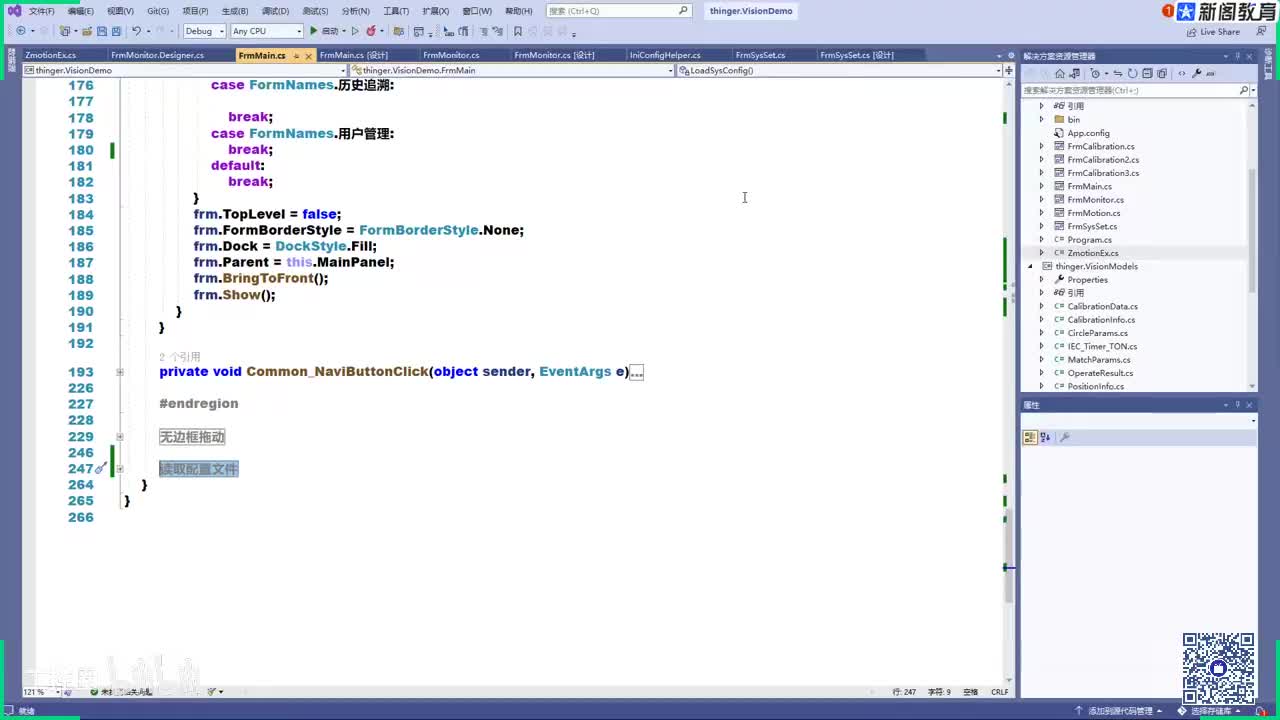Open the thinger.VisionDemo project scope dropdown

pyautogui.click(x=185, y=70)
